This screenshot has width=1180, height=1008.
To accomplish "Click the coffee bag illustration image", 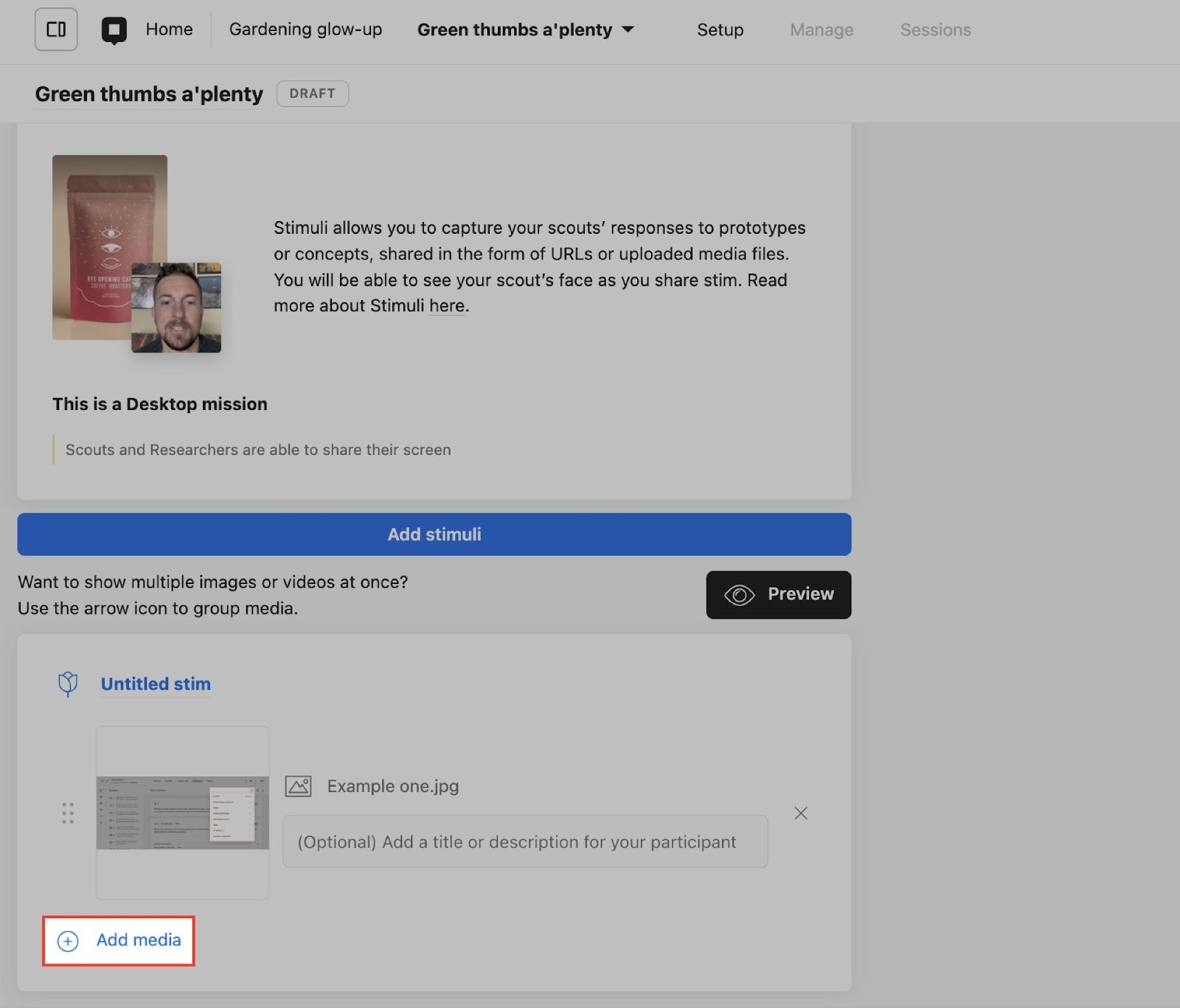I will [109, 221].
